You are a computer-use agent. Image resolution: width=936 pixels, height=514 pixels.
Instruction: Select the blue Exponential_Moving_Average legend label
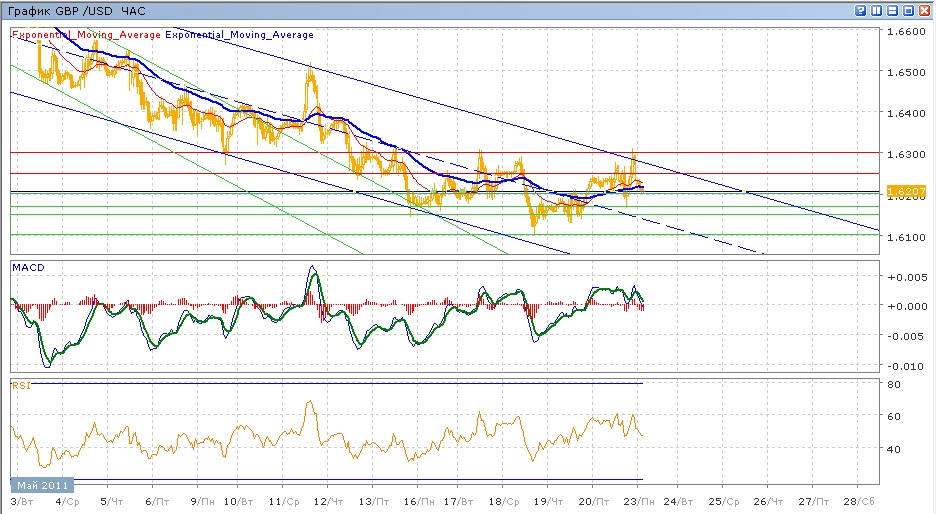tap(239, 35)
